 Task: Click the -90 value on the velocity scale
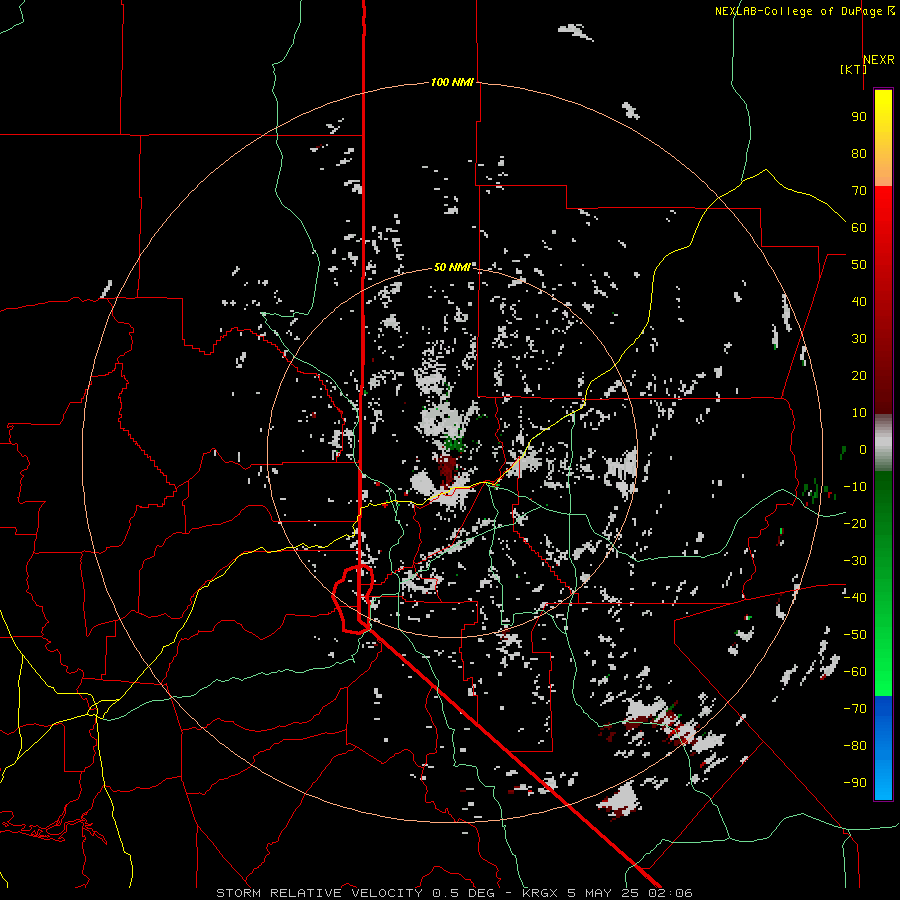855,783
